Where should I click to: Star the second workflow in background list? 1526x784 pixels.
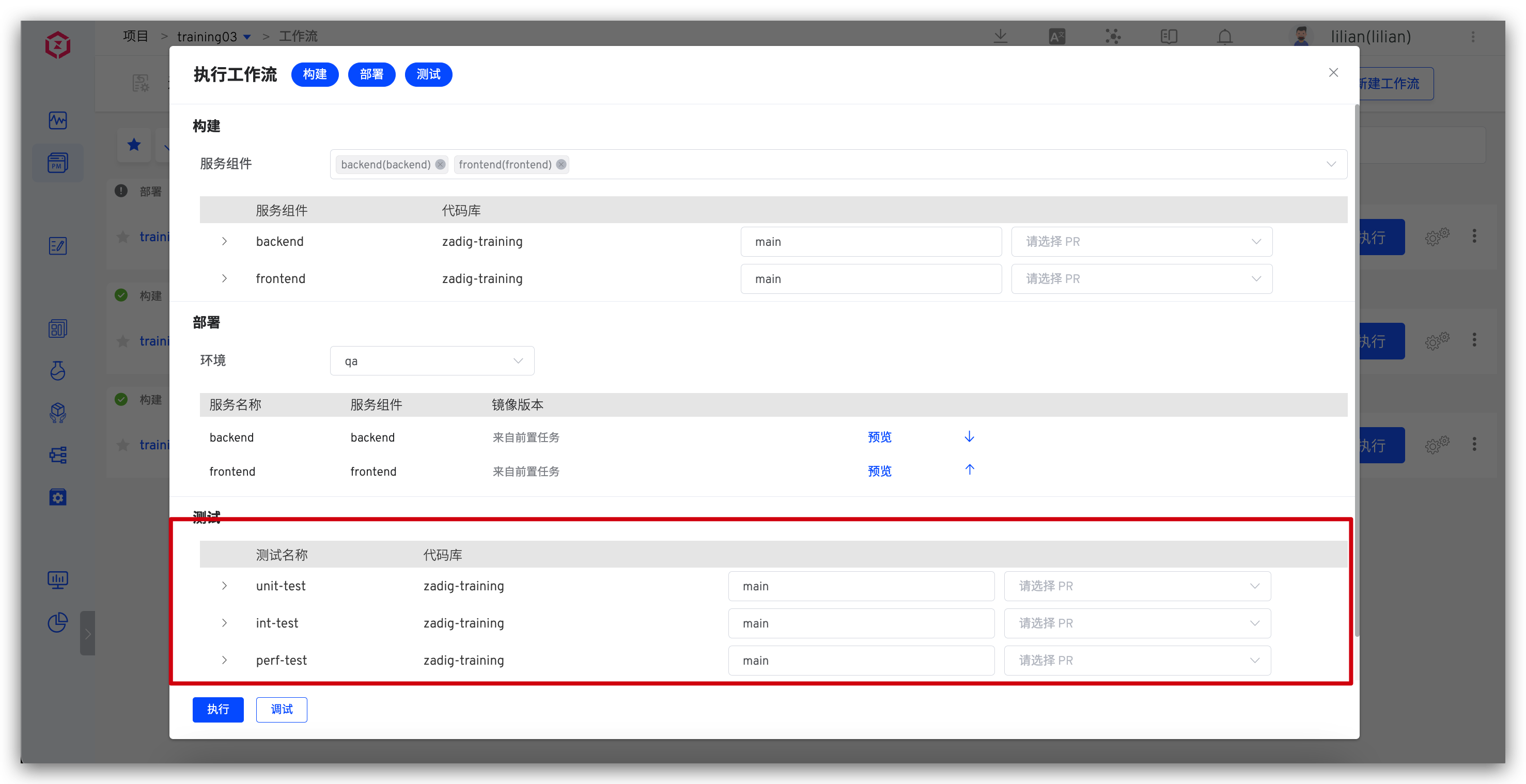tap(122, 341)
